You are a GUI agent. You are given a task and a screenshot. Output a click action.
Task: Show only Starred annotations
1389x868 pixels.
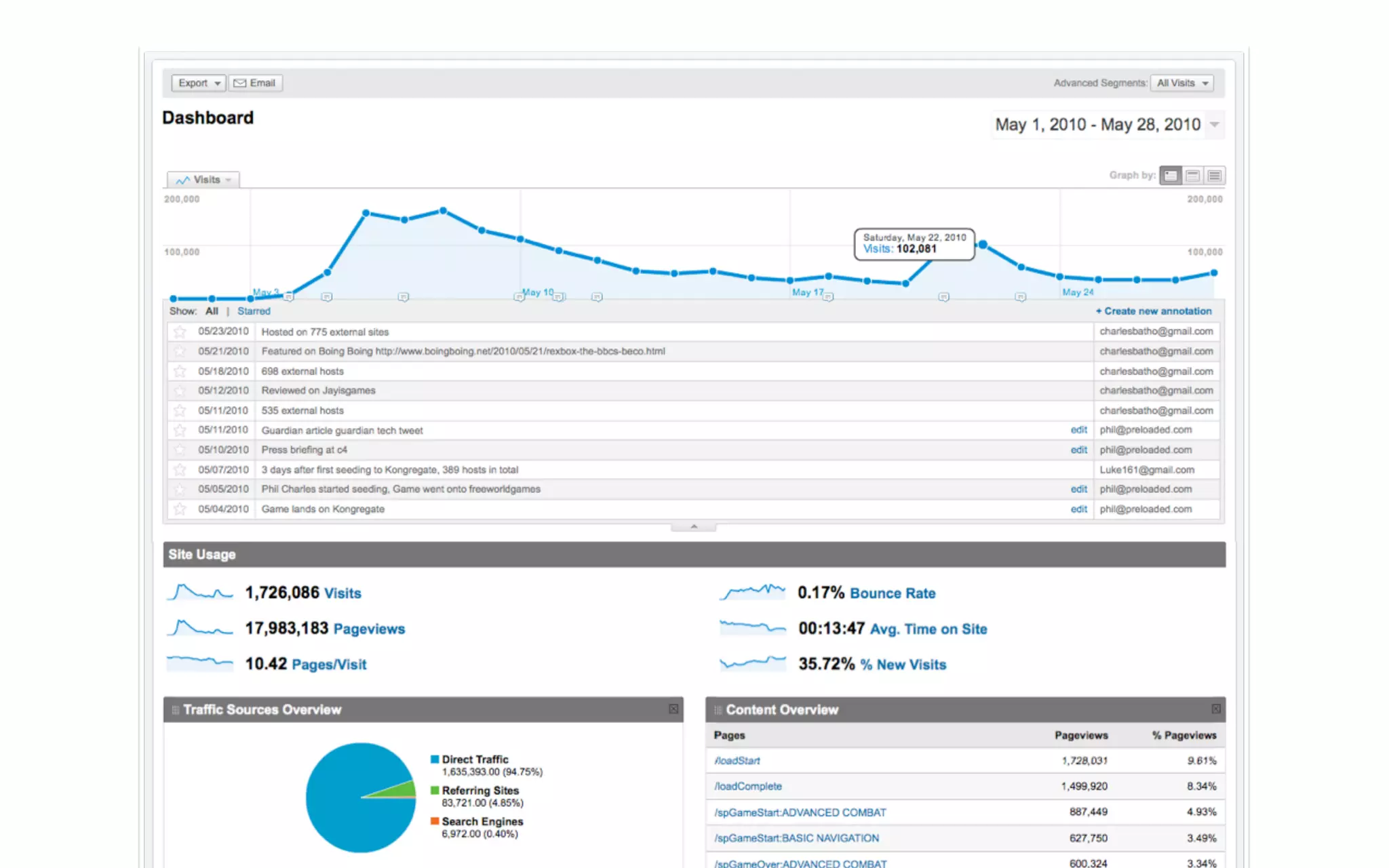(x=254, y=311)
